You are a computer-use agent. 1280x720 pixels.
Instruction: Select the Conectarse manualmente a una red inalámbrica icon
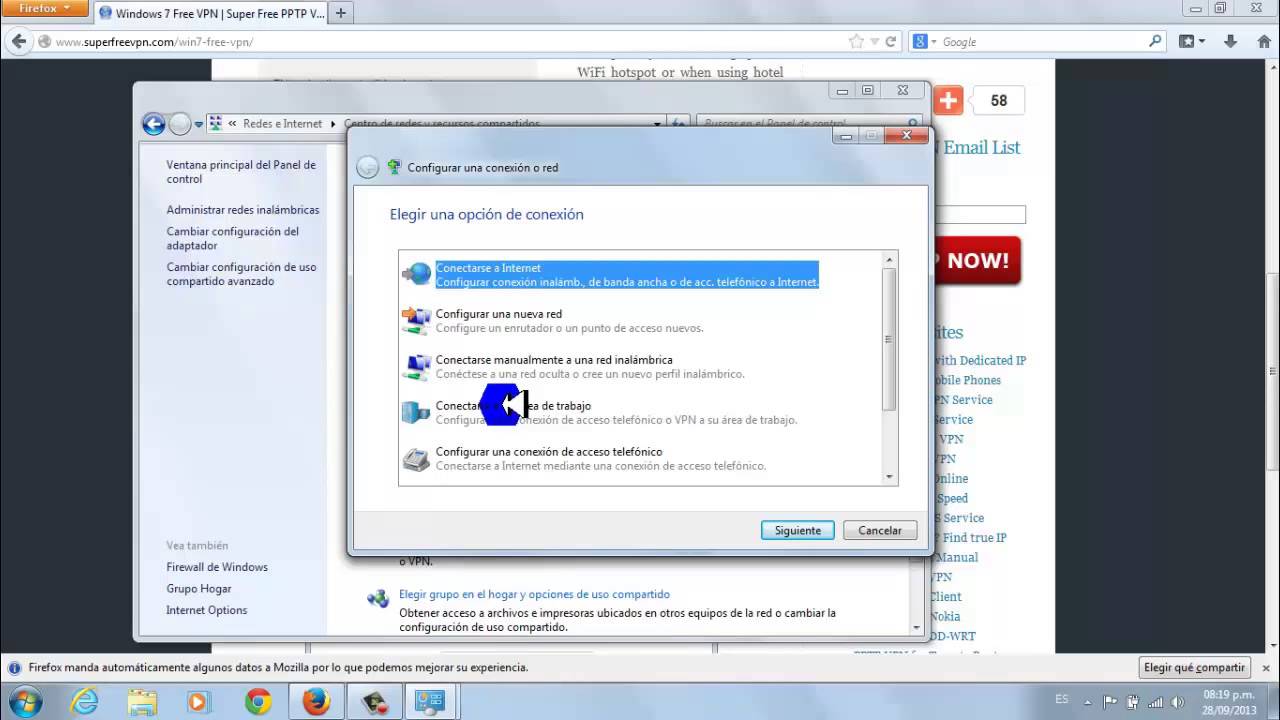(416, 366)
